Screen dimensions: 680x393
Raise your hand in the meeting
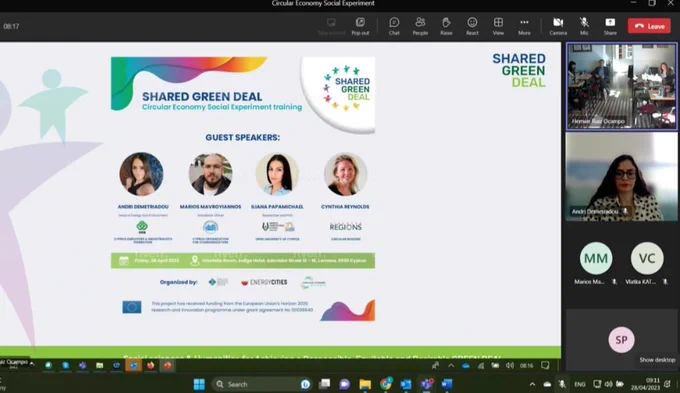[x=446, y=26]
